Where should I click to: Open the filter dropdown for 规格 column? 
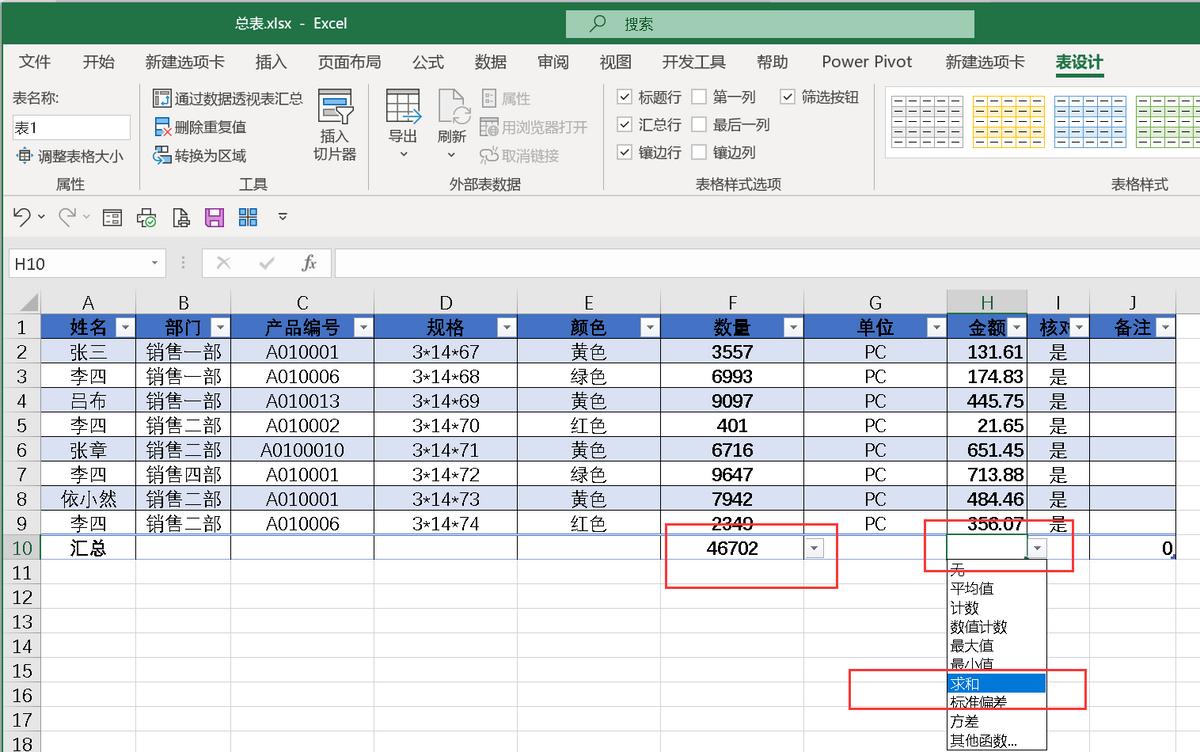(x=506, y=327)
